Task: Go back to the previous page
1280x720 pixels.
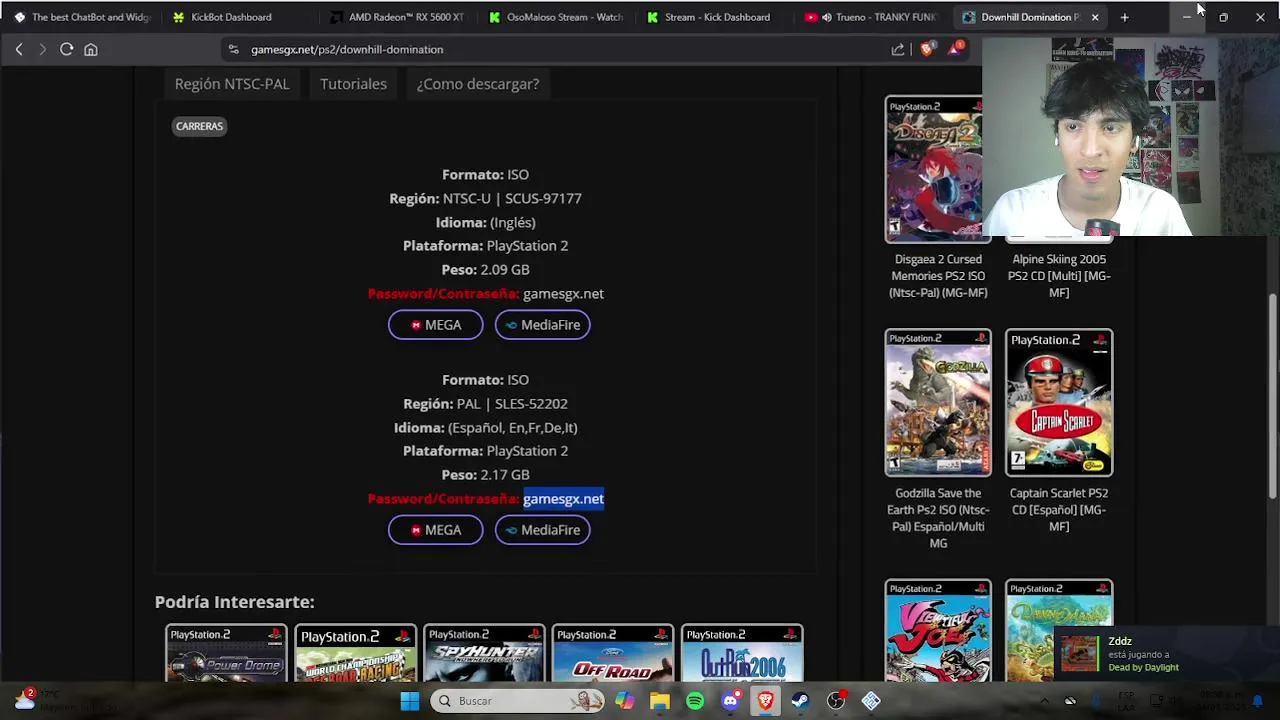Action: 19,49
